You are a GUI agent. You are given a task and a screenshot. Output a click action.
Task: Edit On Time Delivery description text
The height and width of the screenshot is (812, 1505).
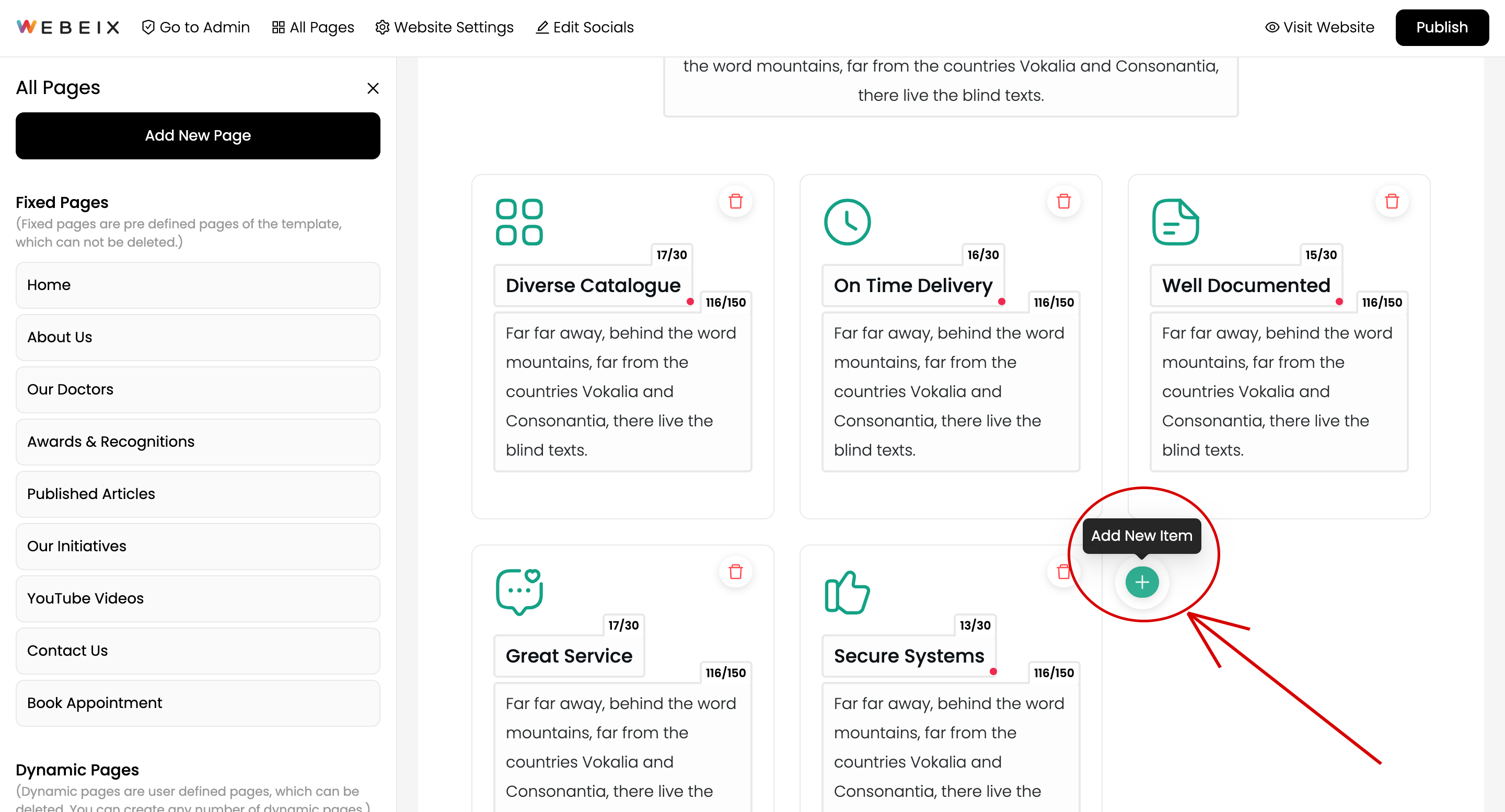pos(951,391)
